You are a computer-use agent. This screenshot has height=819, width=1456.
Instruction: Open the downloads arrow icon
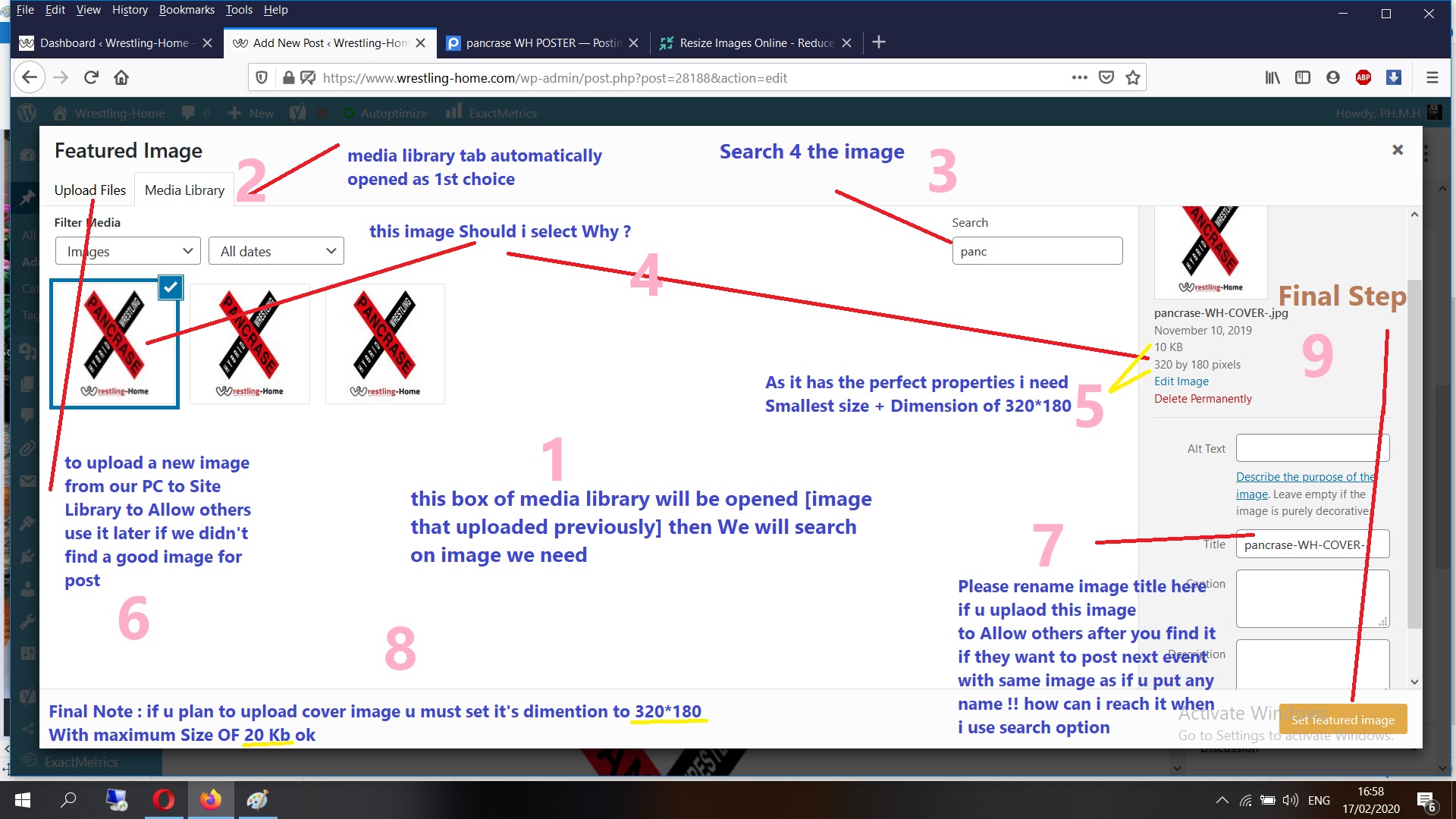coord(1394,77)
